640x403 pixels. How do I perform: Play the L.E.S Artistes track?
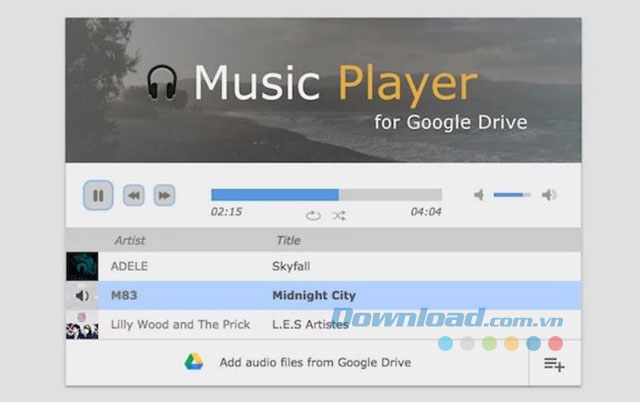pyautogui.click(x=310, y=325)
